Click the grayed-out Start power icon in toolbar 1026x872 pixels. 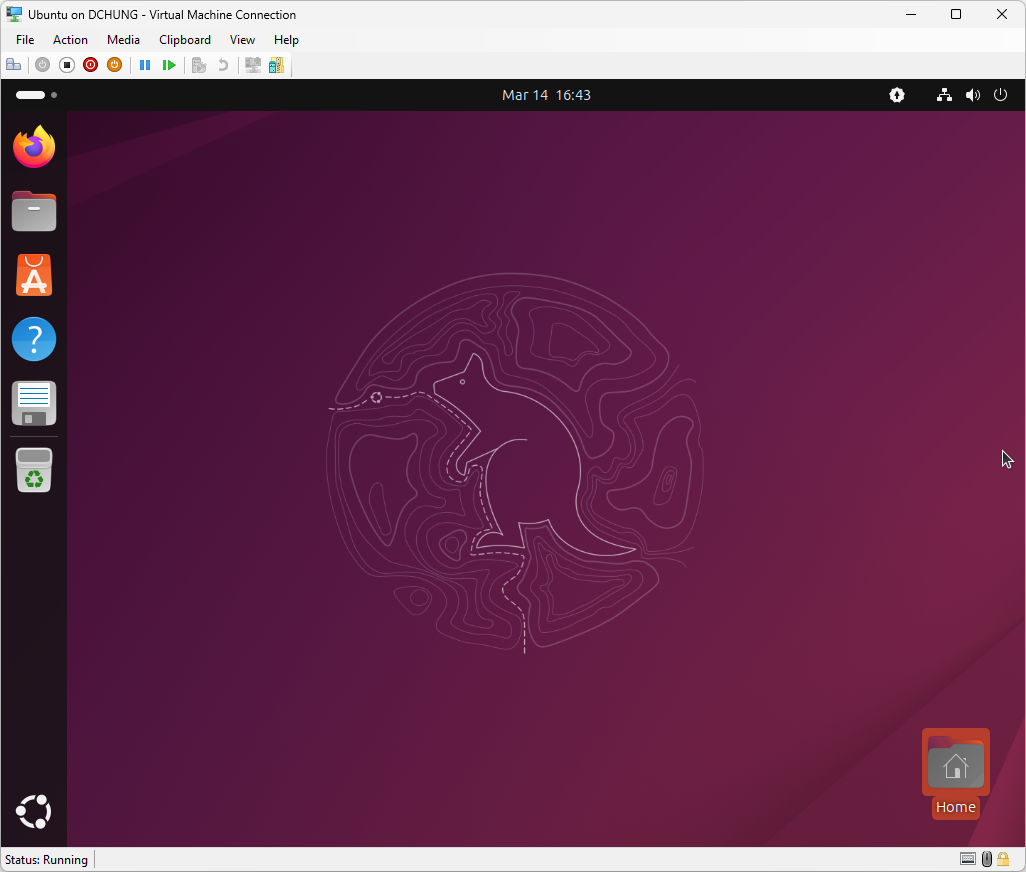click(43, 65)
